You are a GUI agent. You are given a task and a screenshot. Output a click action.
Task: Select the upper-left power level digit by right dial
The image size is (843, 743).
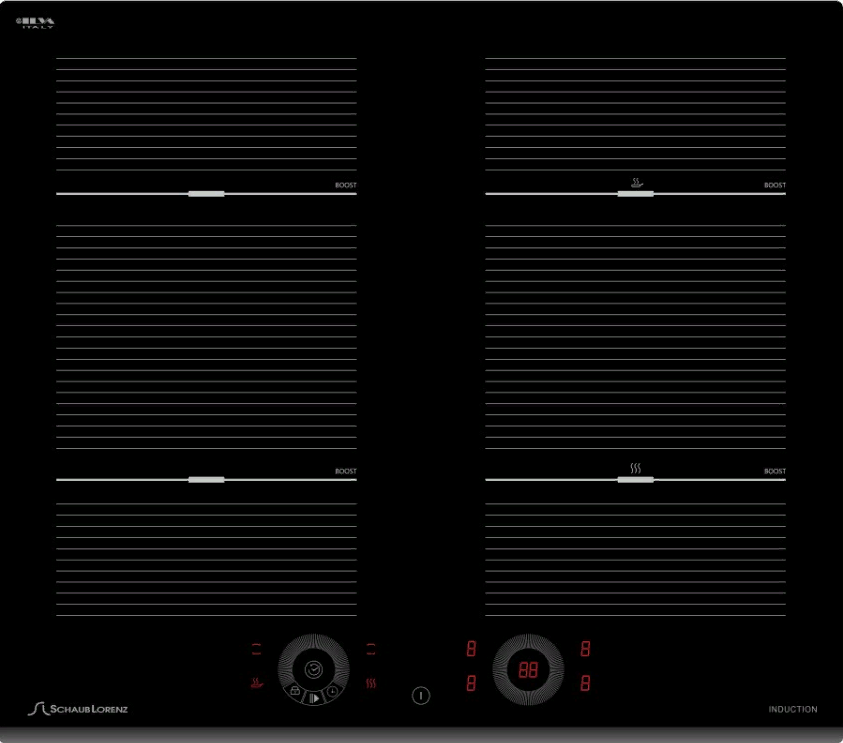pyautogui.click(x=471, y=649)
